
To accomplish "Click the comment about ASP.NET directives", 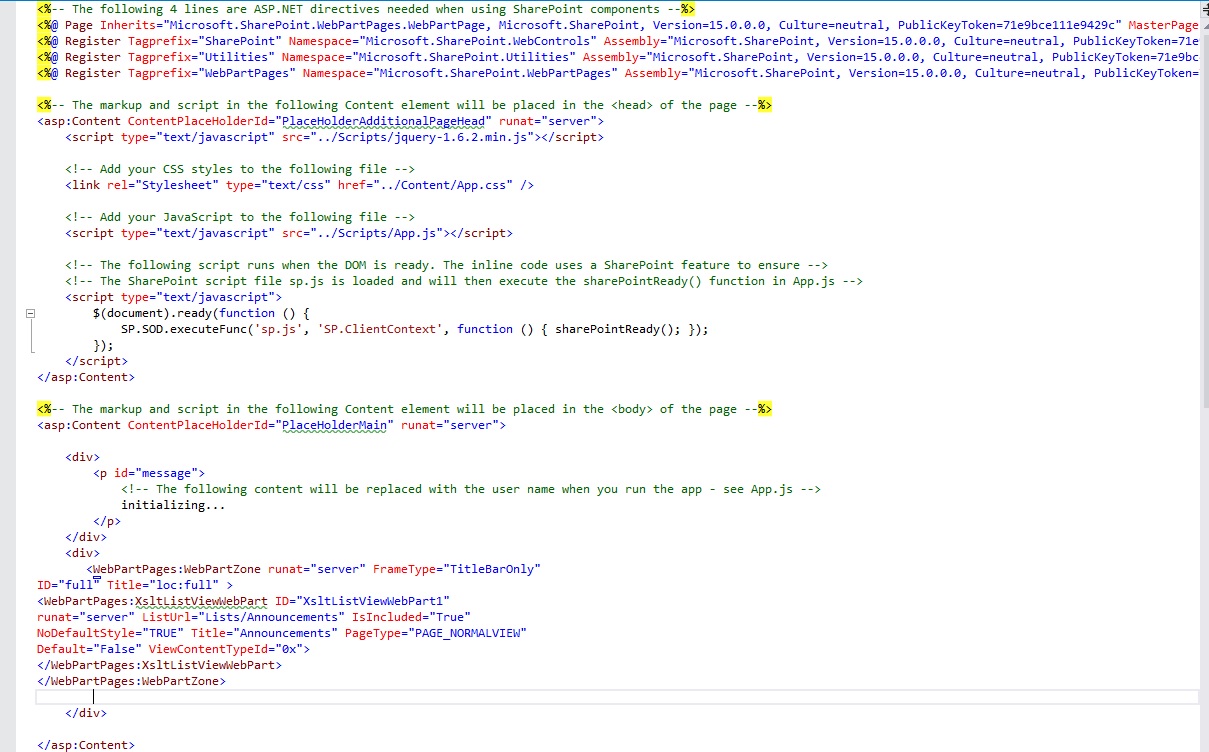I will click(x=366, y=9).
